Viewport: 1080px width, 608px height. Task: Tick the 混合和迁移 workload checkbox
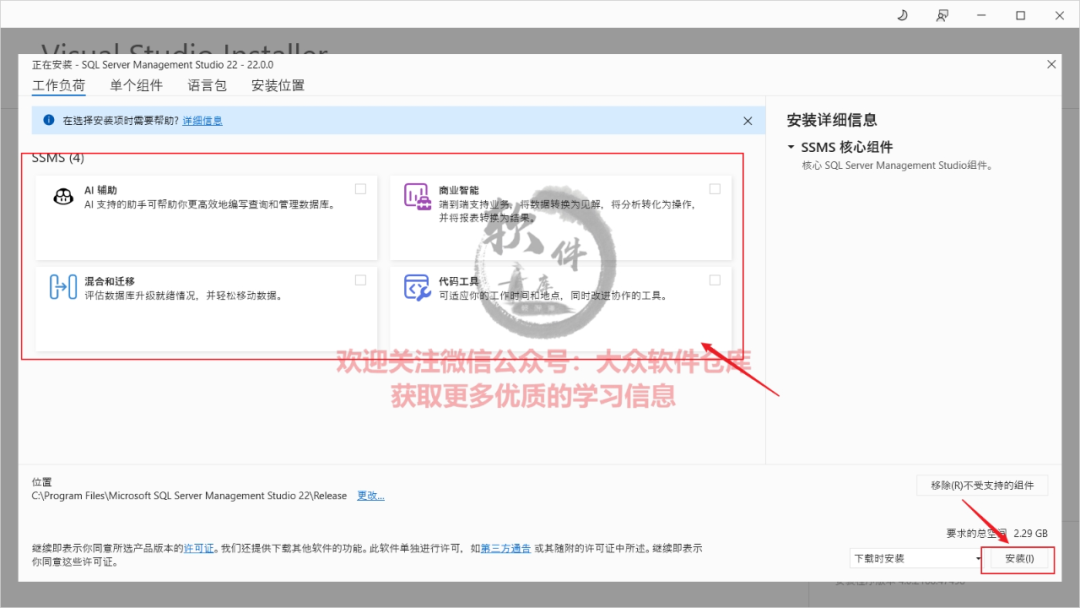pyautogui.click(x=360, y=280)
